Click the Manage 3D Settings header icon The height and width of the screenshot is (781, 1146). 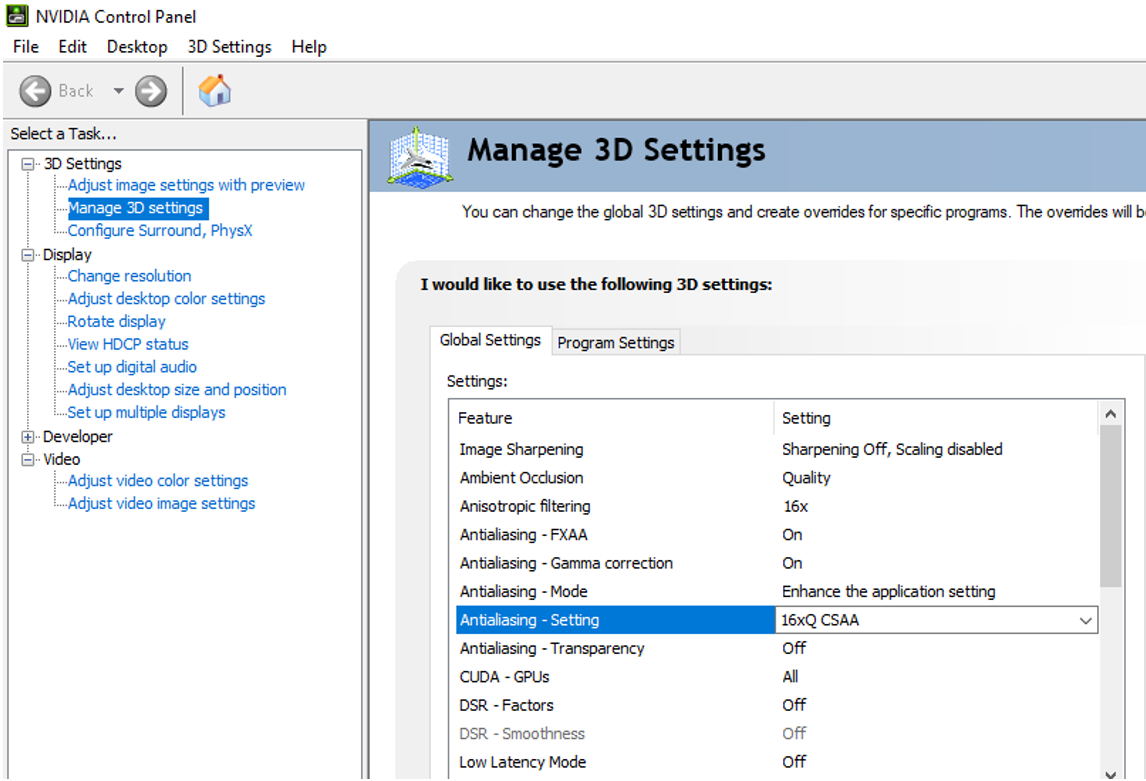tap(420, 157)
